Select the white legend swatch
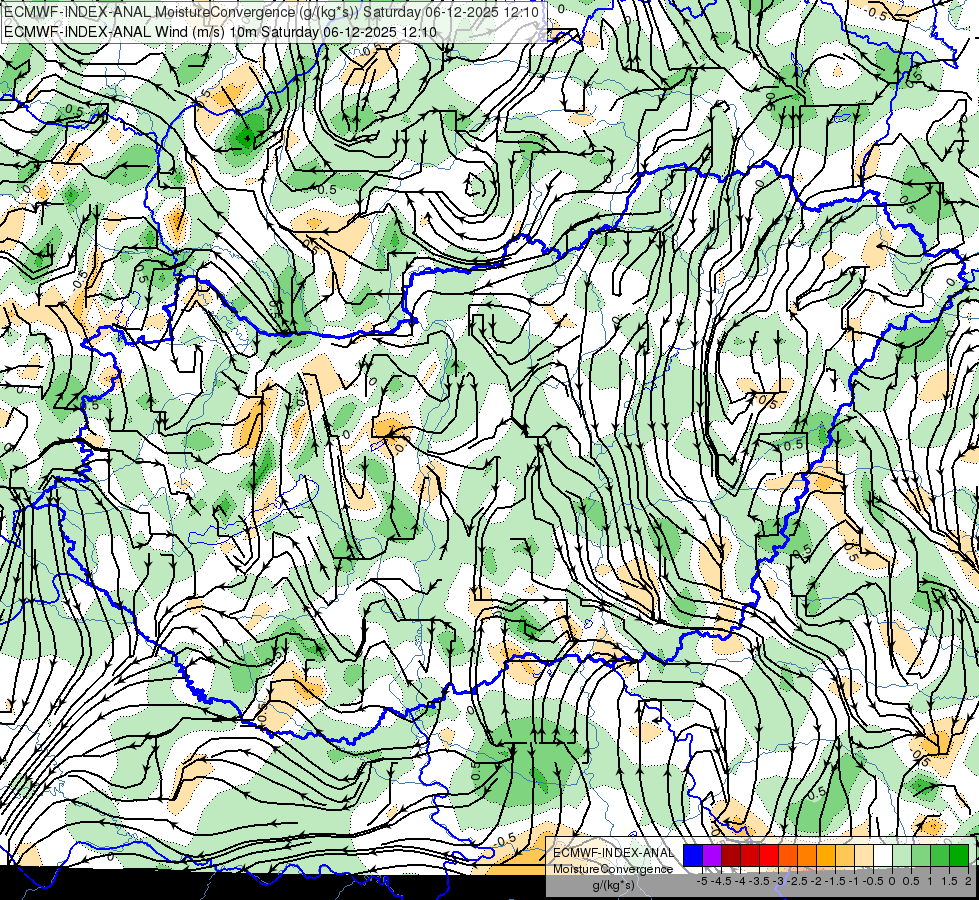Image resolution: width=979 pixels, height=900 pixels. click(883, 855)
